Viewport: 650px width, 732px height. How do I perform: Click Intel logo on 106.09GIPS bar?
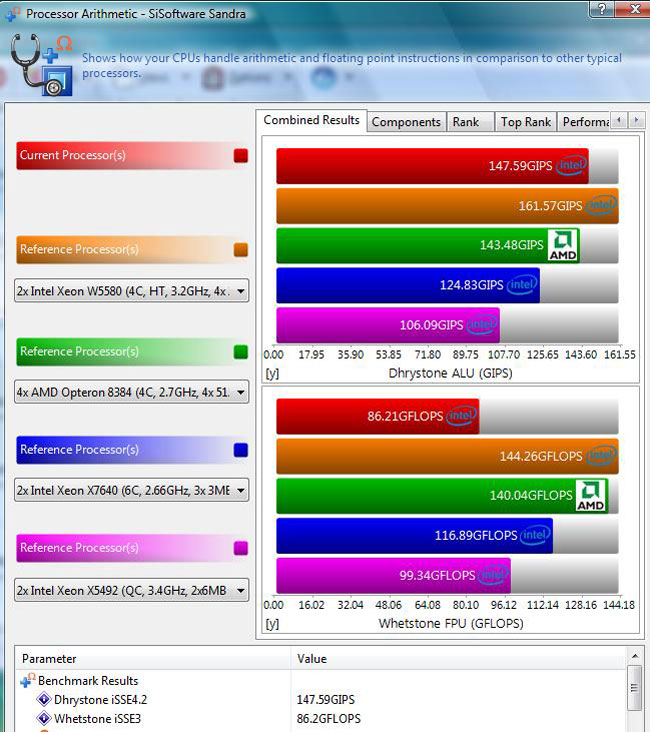pos(482,324)
